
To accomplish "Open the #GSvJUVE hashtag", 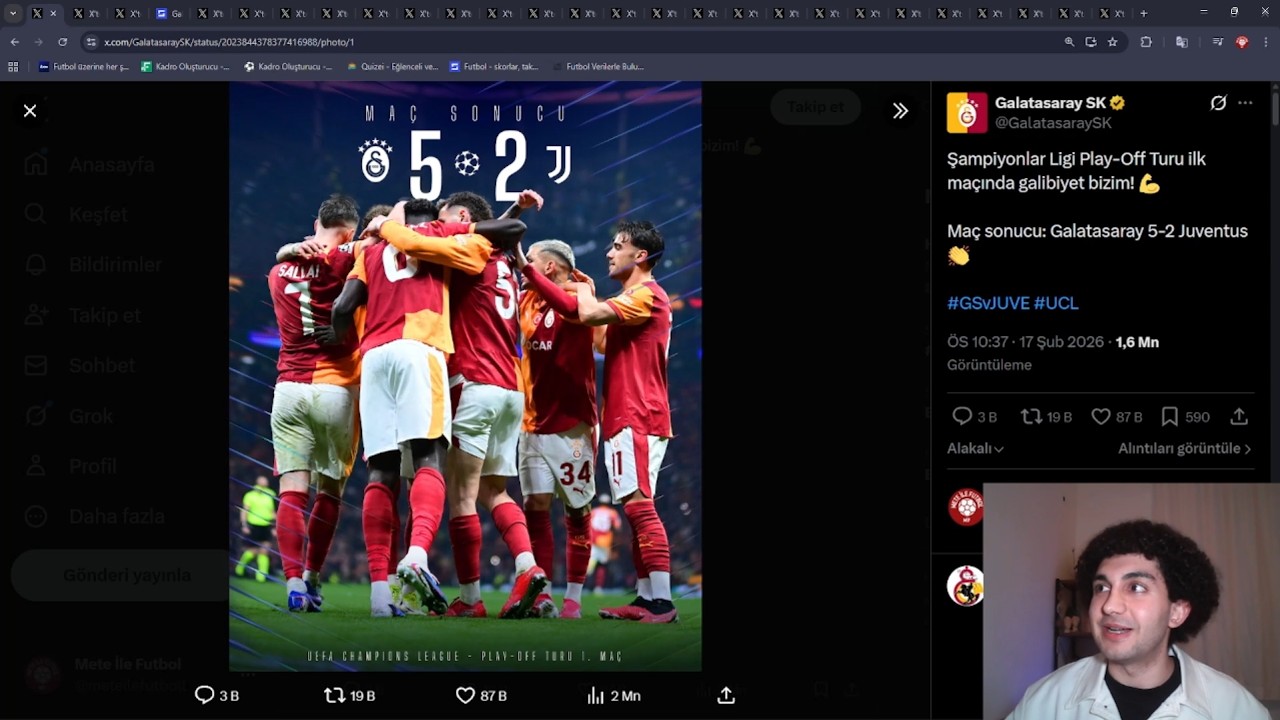I will pos(988,303).
